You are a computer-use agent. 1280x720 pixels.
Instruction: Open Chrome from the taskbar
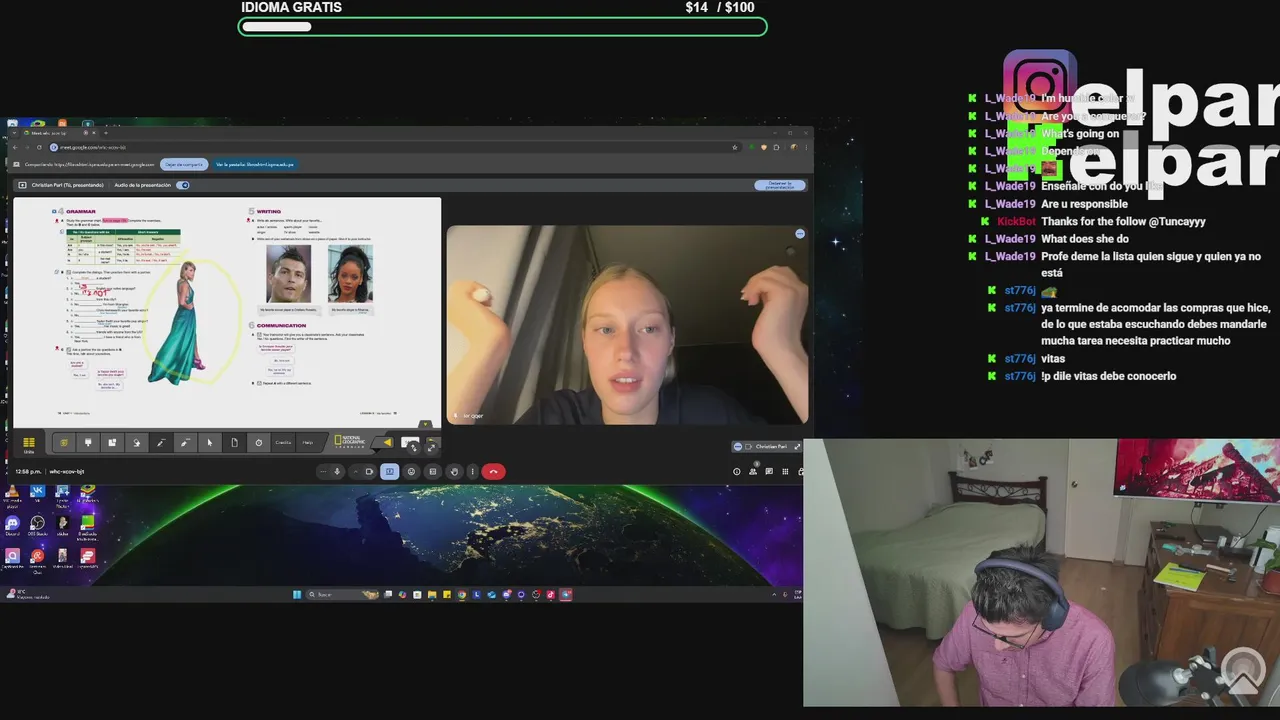click(x=462, y=594)
